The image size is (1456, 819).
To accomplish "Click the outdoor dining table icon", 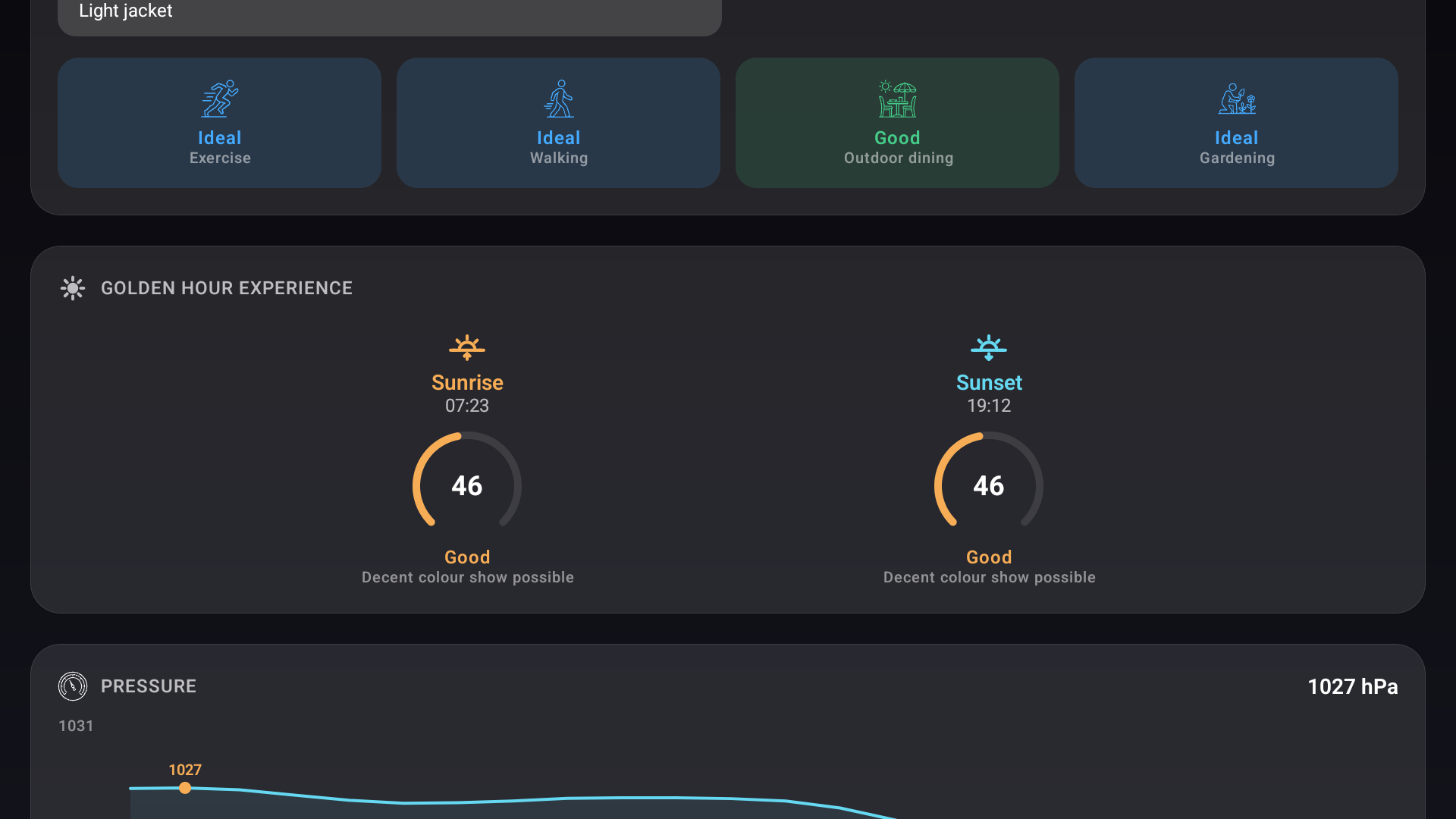I will (x=897, y=99).
